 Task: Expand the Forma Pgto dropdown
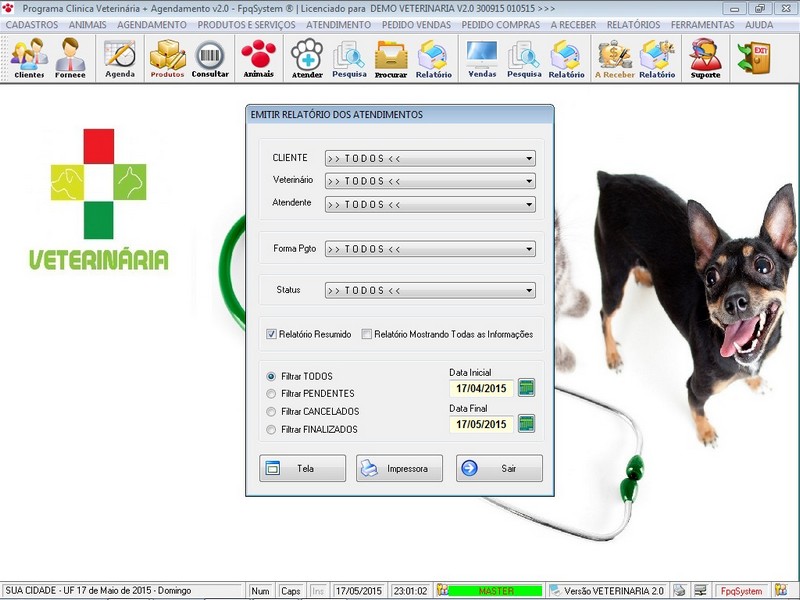click(529, 249)
